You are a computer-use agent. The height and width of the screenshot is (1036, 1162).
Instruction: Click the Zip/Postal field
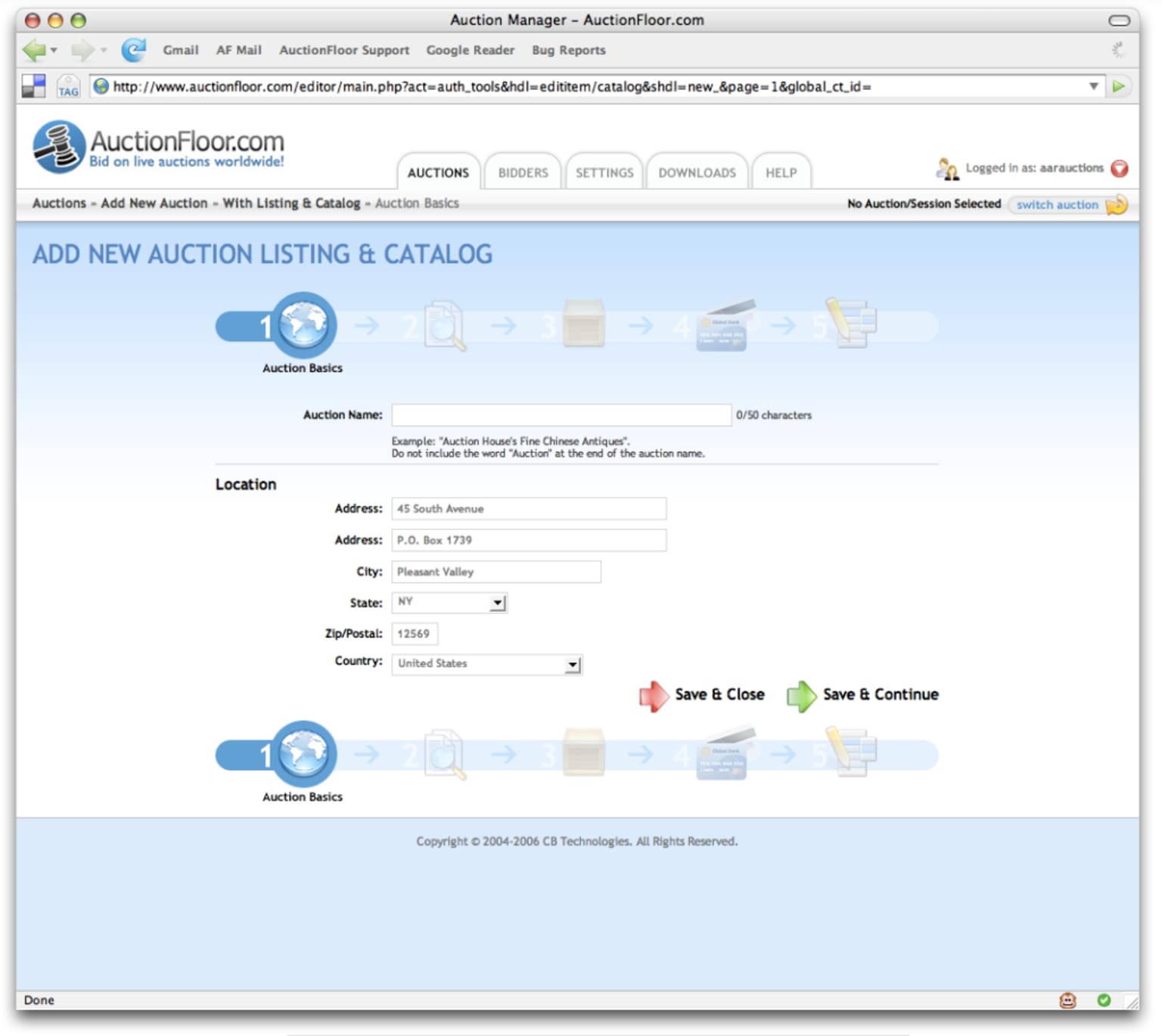pyautogui.click(x=415, y=634)
